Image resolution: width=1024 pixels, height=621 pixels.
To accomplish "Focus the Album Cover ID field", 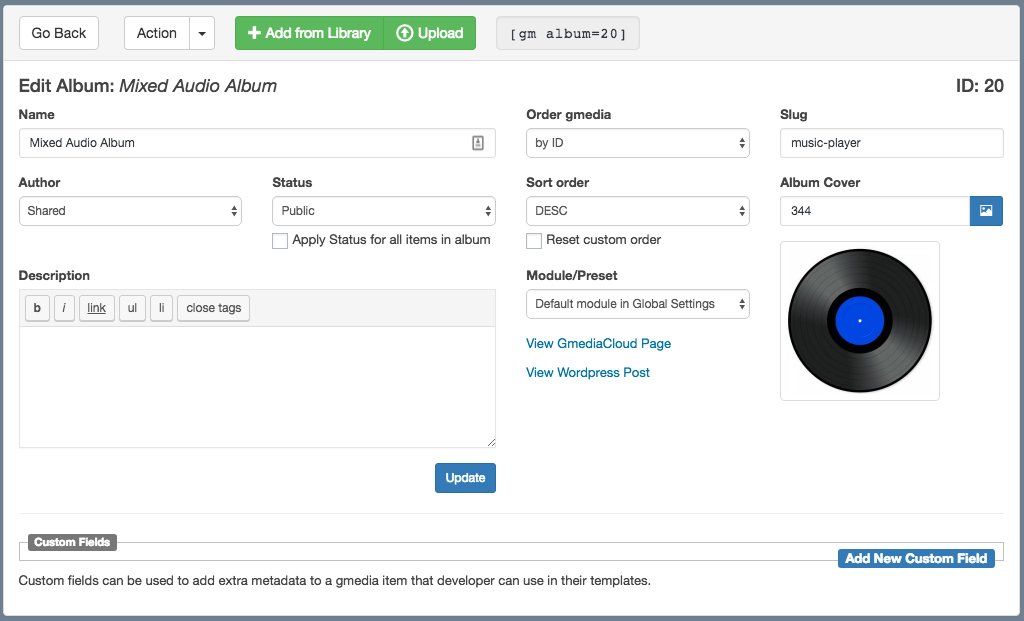I will (x=875, y=211).
